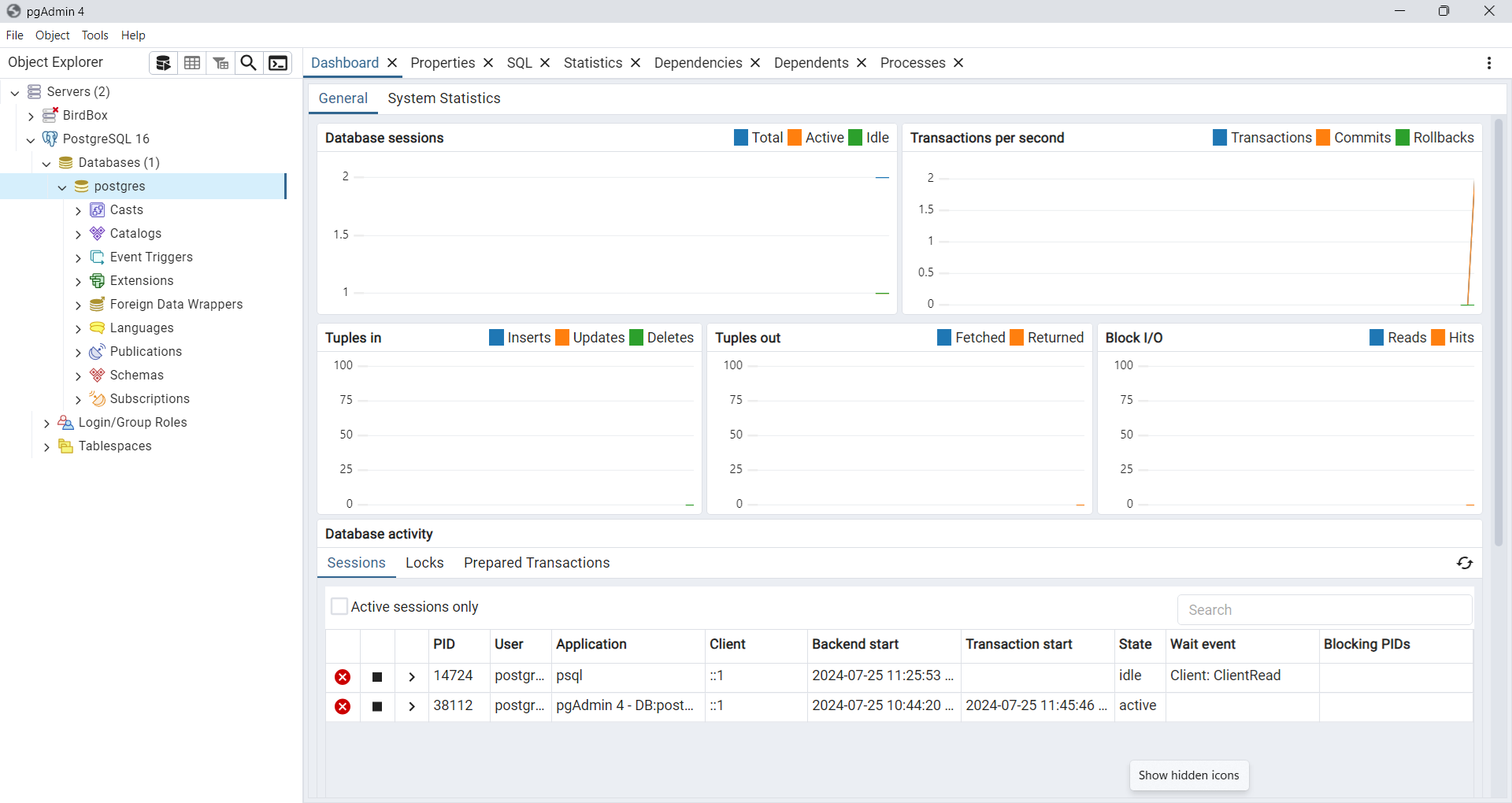Show the Prepared Transactions tab
The height and width of the screenshot is (803, 1512).
[537, 563]
